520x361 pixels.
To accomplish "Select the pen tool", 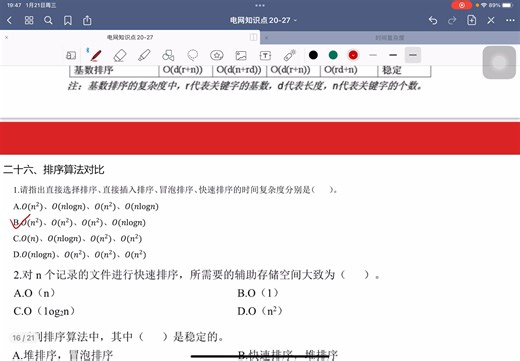I will point(96,55).
